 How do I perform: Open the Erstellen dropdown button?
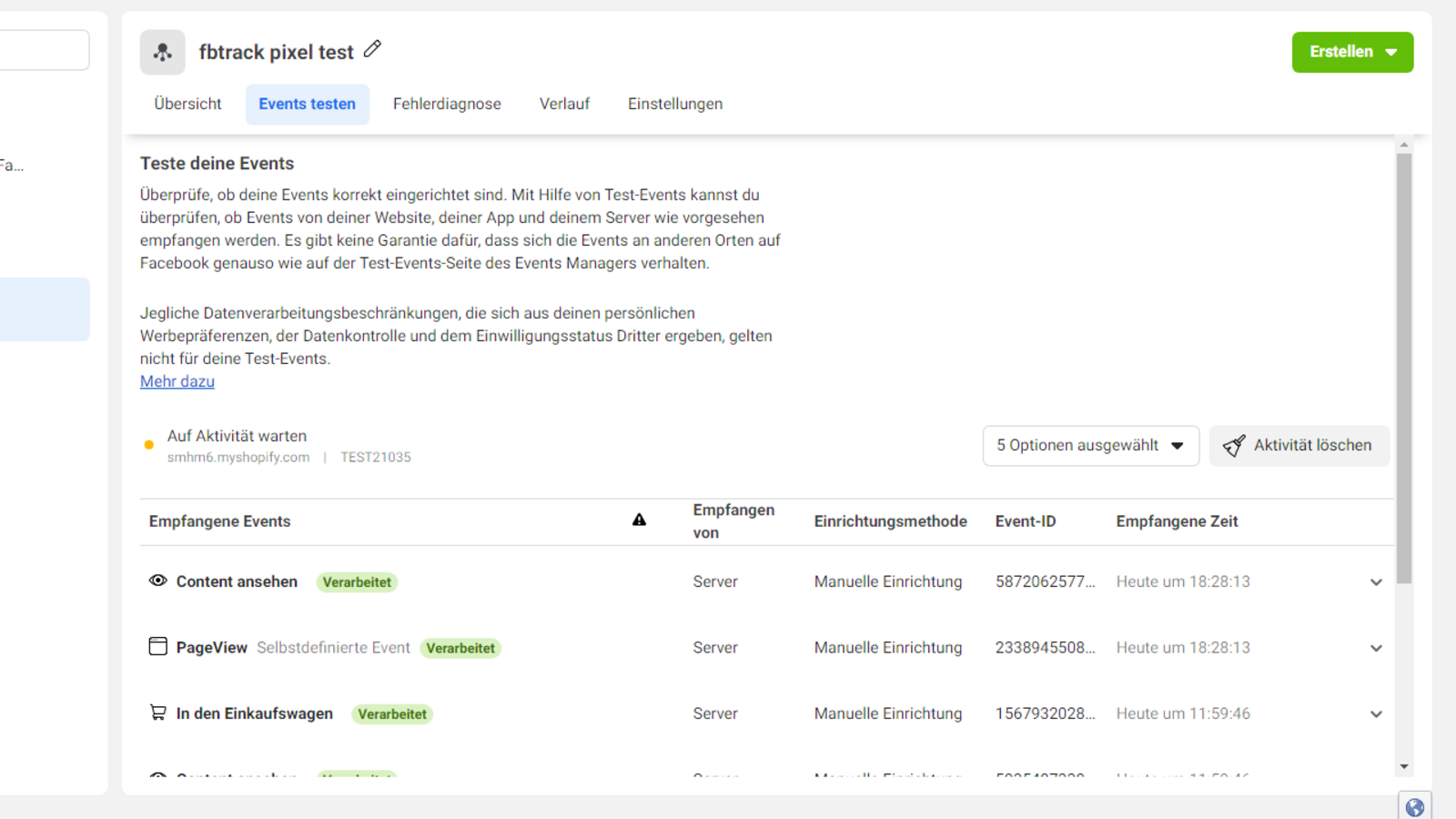click(x=1352, y=52)
